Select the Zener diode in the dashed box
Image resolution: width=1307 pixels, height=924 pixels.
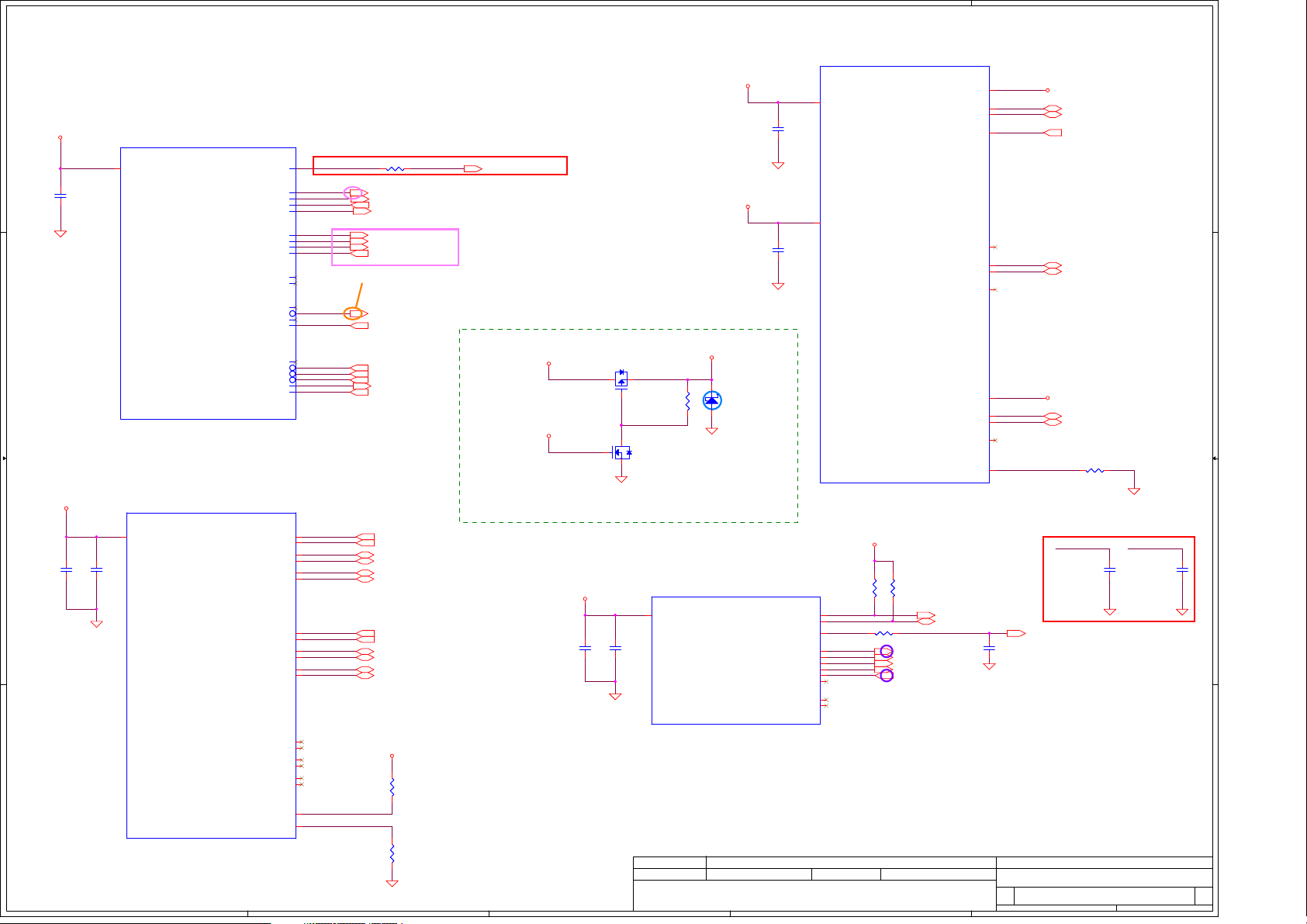pos(711,400)
